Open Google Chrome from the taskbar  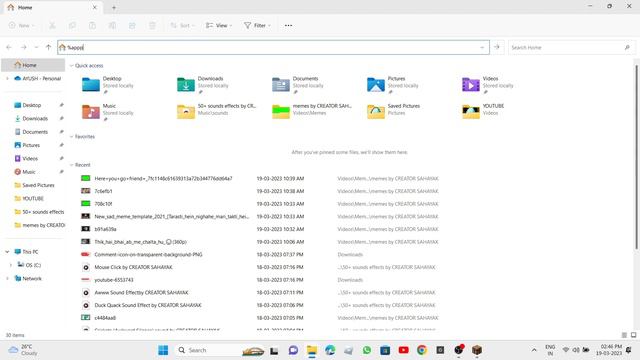pos(422,350)
